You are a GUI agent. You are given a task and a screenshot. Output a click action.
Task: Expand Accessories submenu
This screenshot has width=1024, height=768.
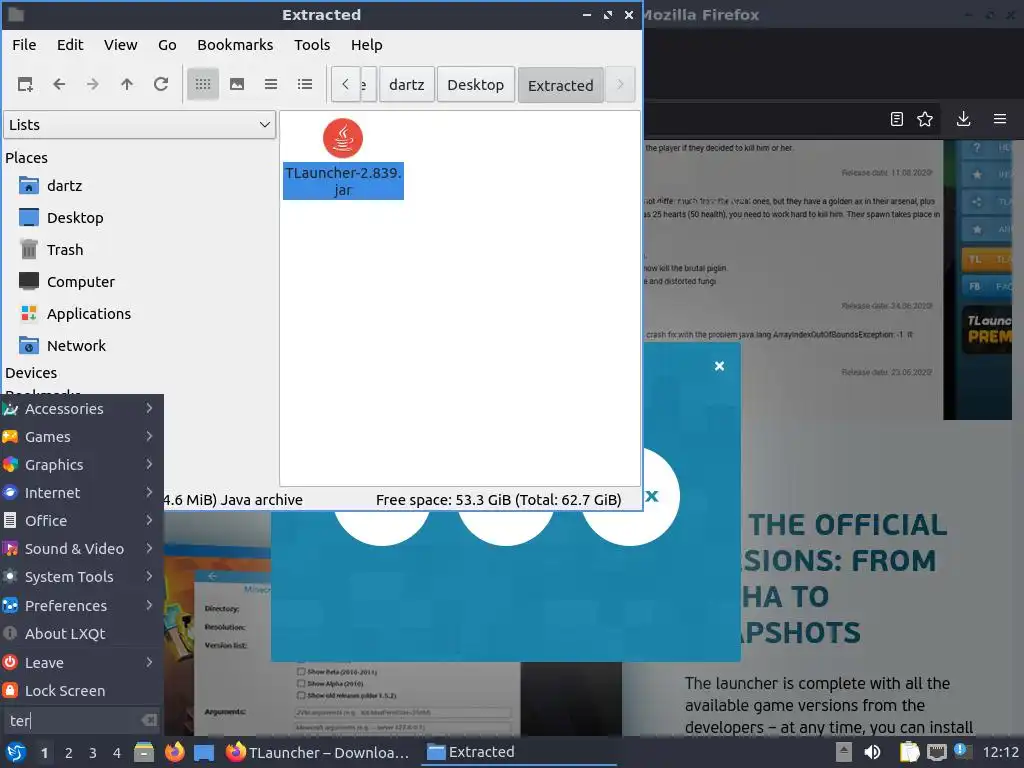tap(81, 409)
